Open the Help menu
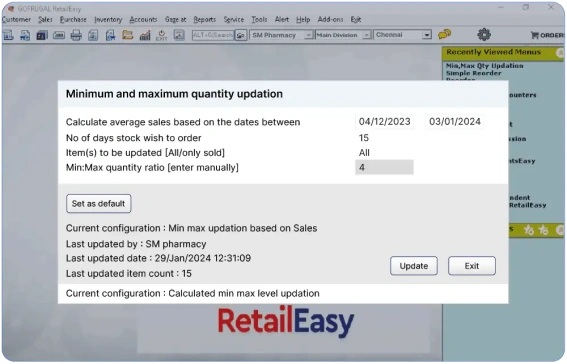Image resolution: width=567 pixels, height=364 pixels. click(x=303, y=20)
